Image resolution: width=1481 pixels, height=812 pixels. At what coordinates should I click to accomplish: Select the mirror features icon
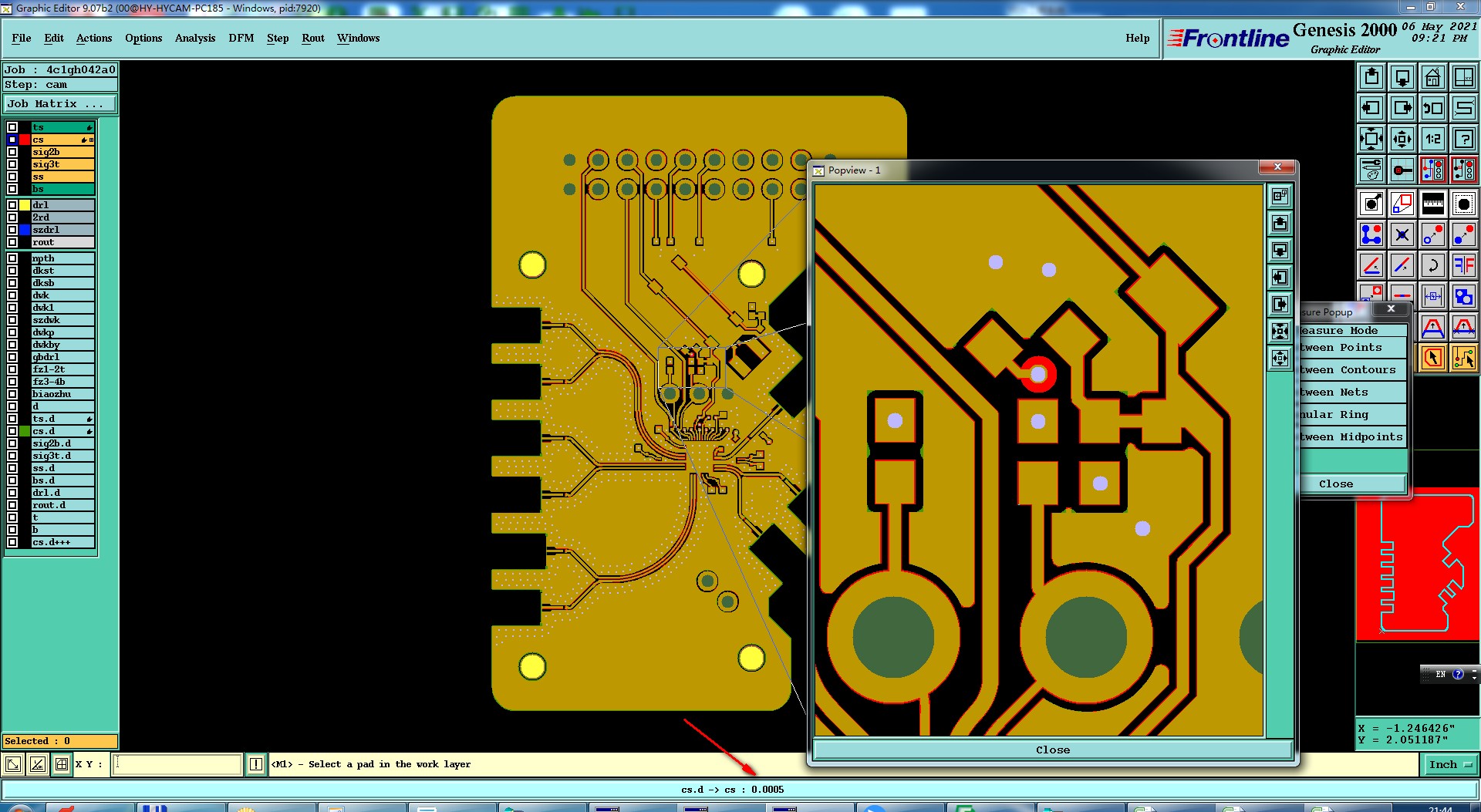(x=1464, y=265)
